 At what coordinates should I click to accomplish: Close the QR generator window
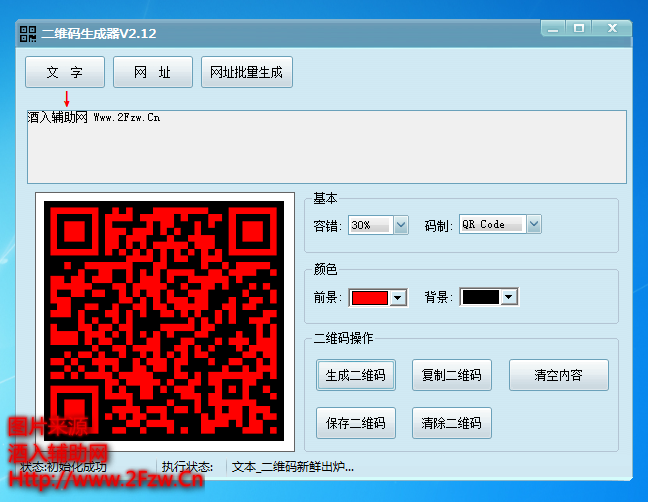click(612, 29)
